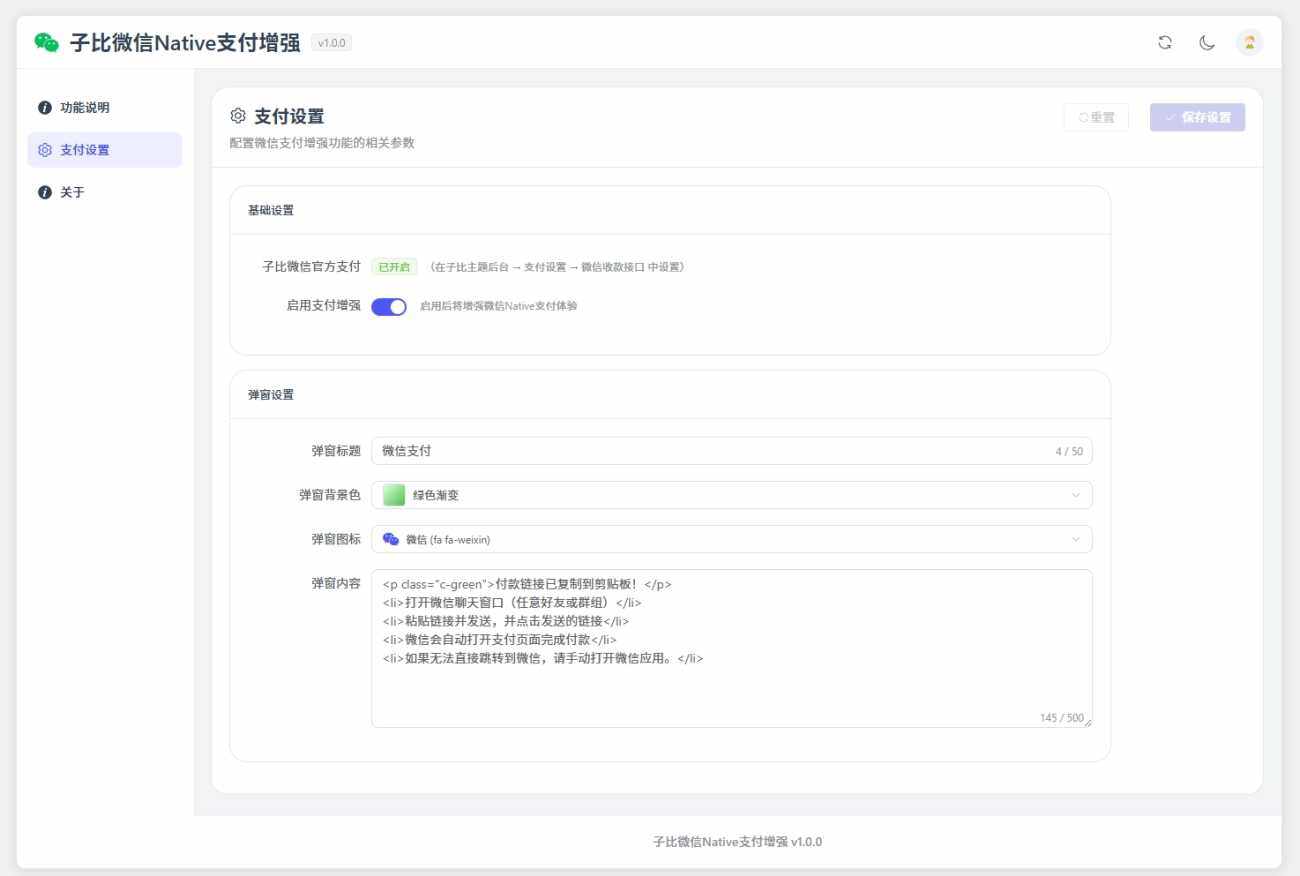Open the user avatar menu
Image resolution: width=1300 pixels, height=876 pixels.
coord(1249,42)
